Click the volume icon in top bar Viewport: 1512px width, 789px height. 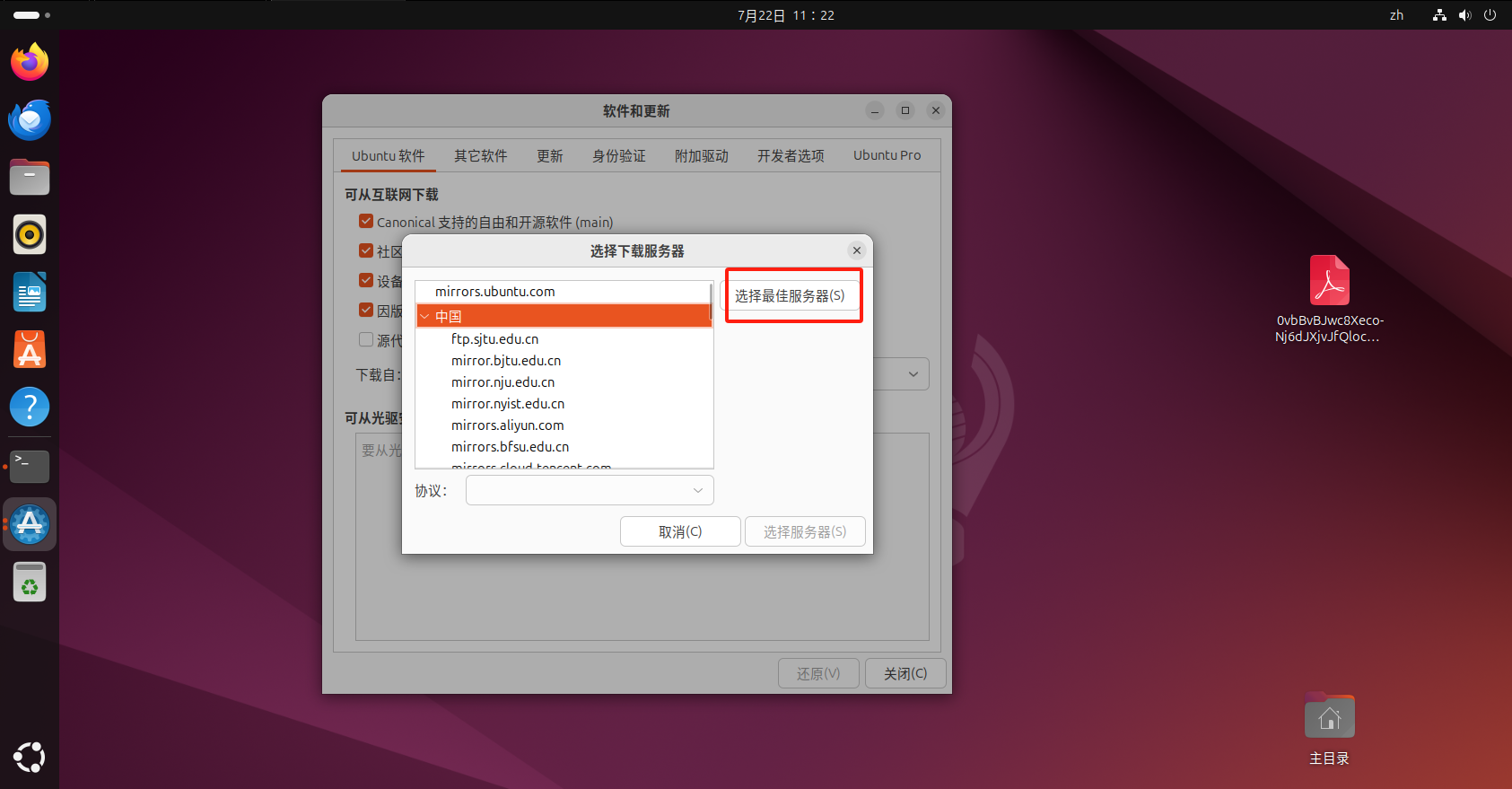pos(1464,15)
